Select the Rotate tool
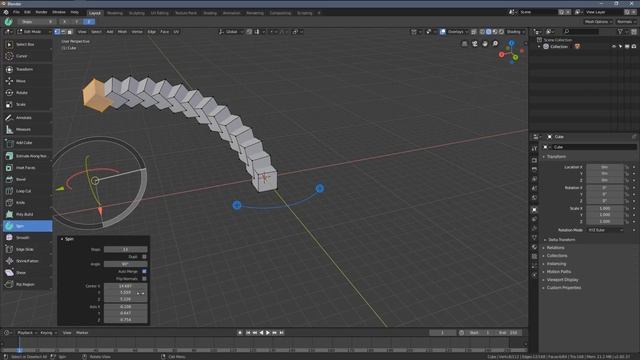The width and height of the screenshot is (640, 360). coord(27,93)
